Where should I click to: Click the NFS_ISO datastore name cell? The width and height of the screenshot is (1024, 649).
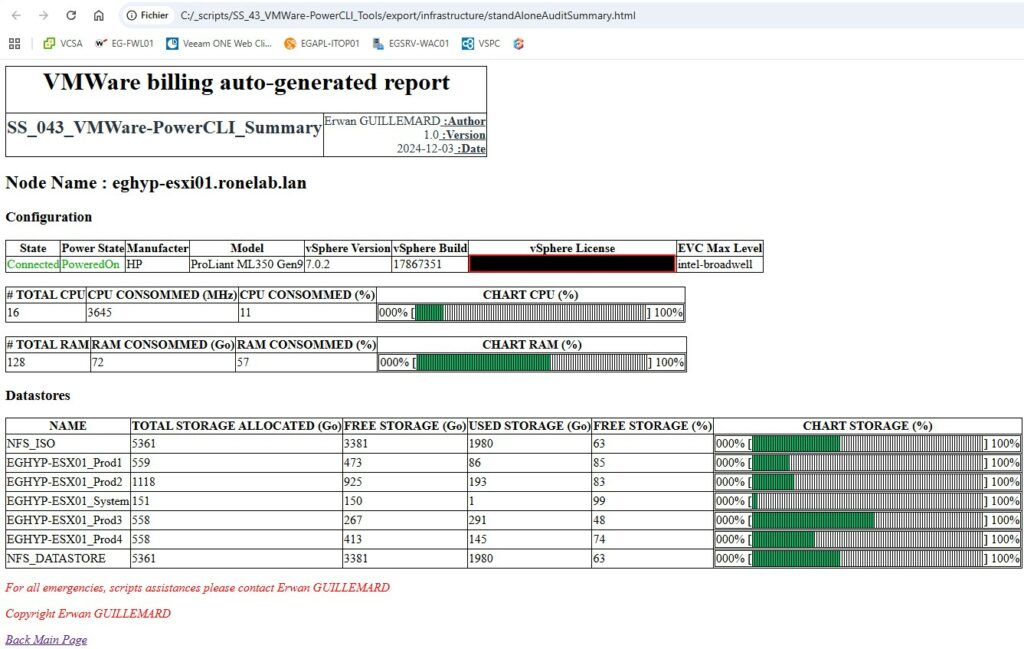coord(68,444)
